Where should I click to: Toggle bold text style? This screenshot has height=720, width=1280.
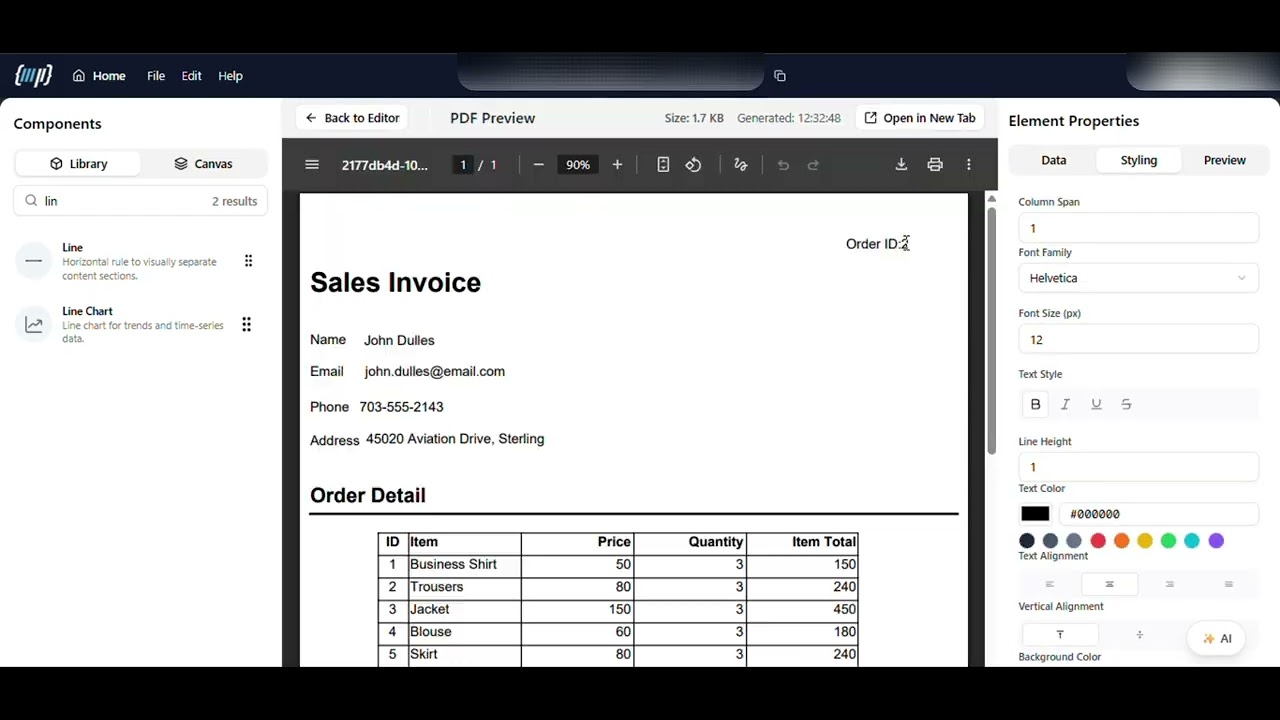(1035, 404)
